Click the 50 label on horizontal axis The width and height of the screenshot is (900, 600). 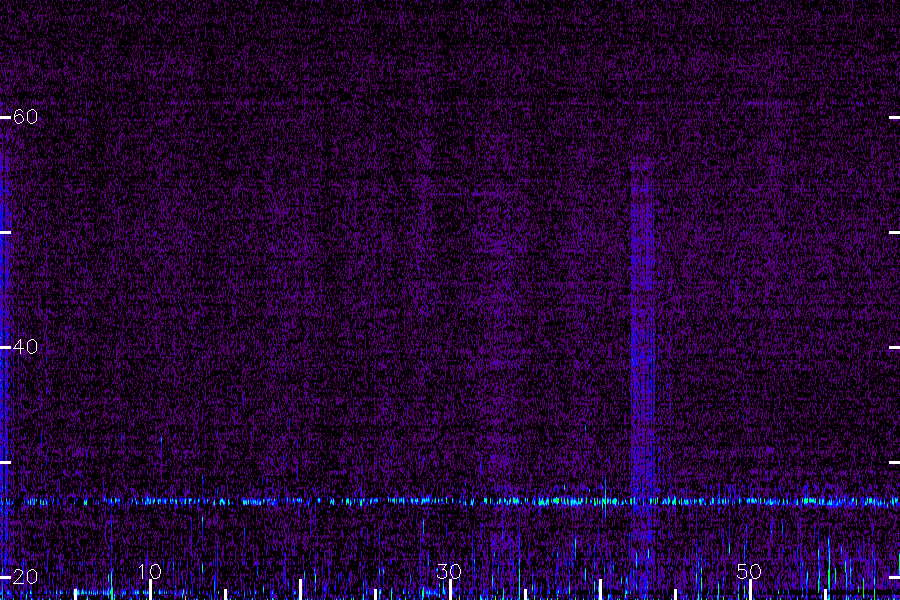(749, 571)
